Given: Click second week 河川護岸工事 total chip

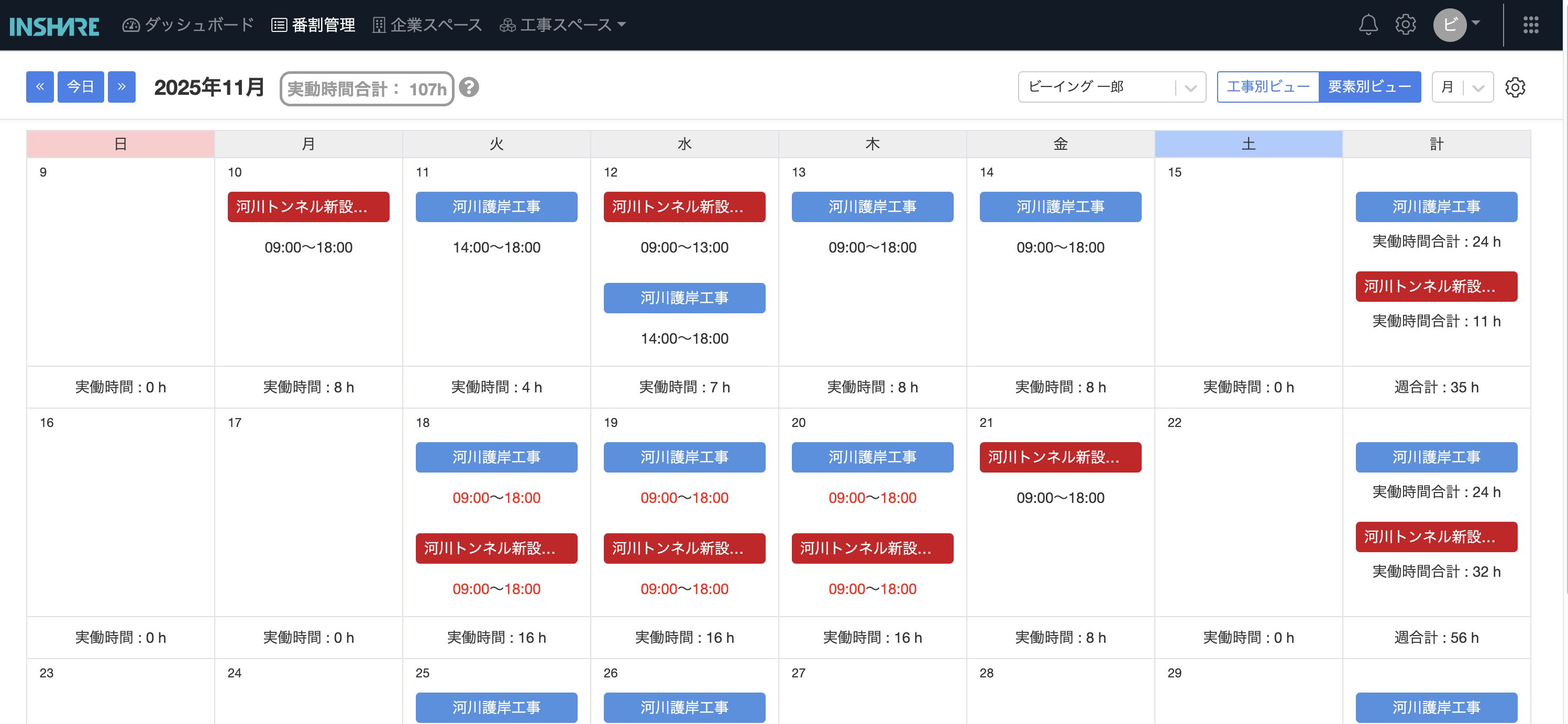Looking at the screenshot, I should (1437, 457).
